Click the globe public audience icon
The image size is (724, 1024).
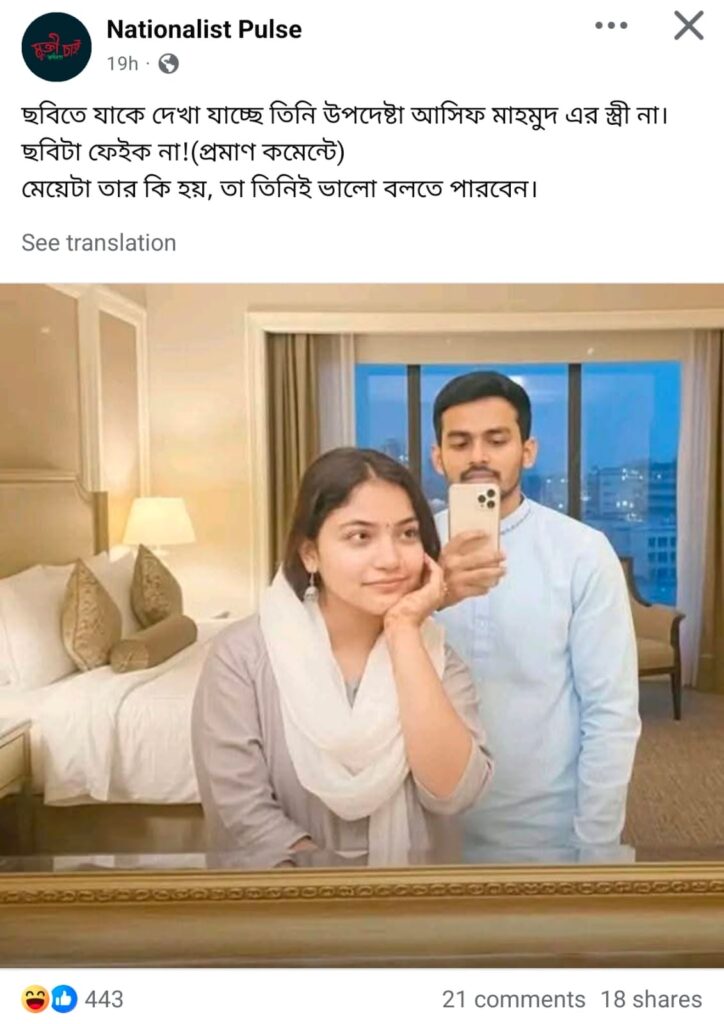click(x=168, y=63)
